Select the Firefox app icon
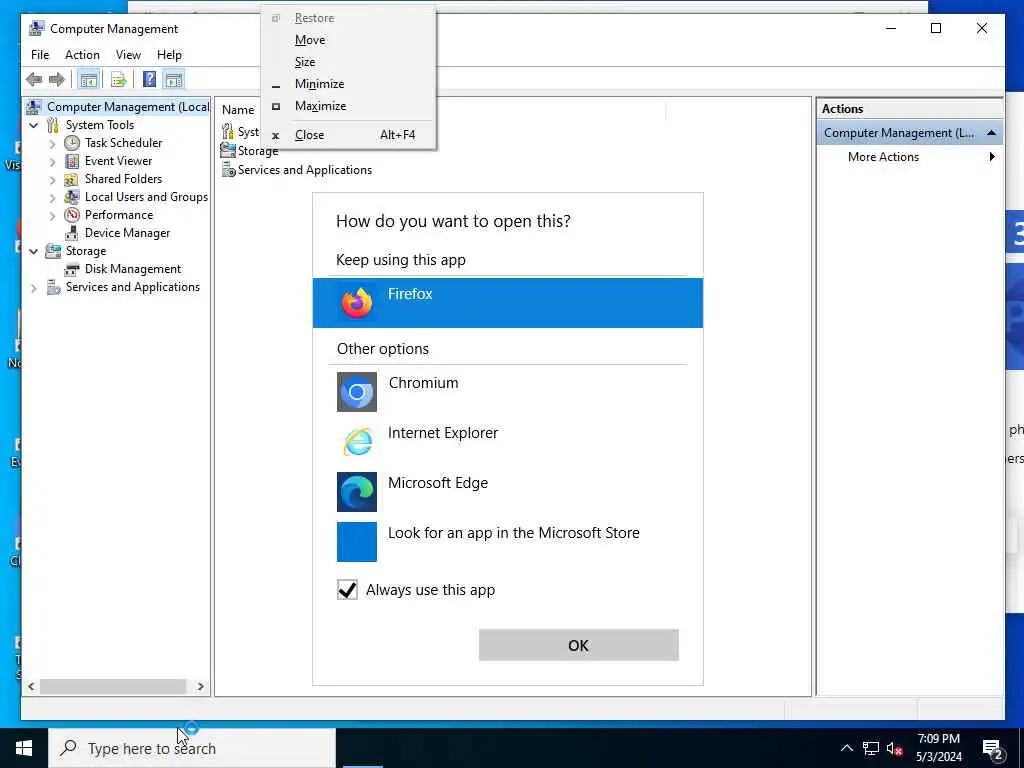This screenshot has width=1024, height=768. pos(357,303)
